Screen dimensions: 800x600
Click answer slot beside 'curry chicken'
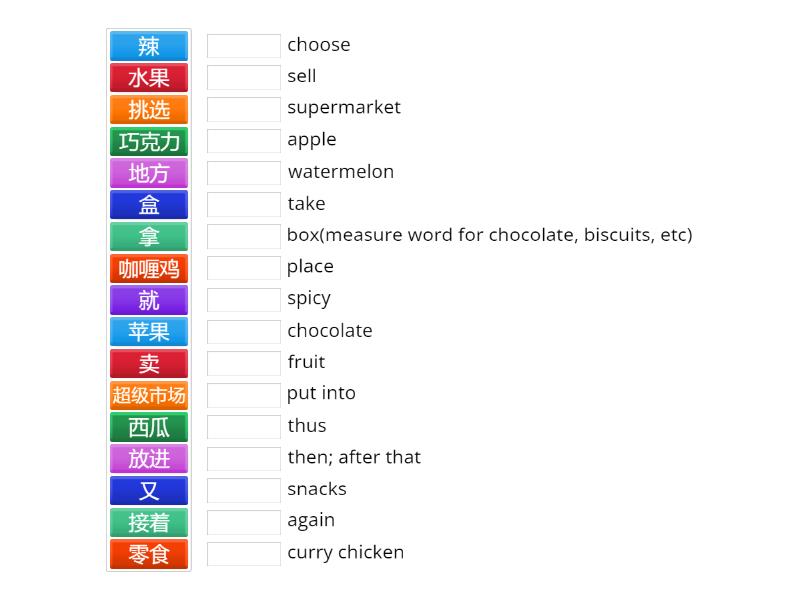(244, 554)
